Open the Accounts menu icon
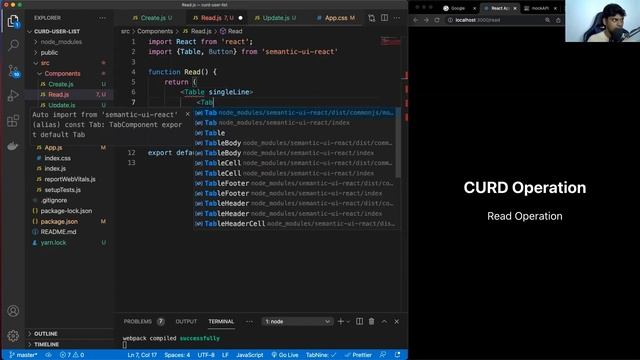The height and width of the screenshot is (360, 640). (x=13, y=311)
